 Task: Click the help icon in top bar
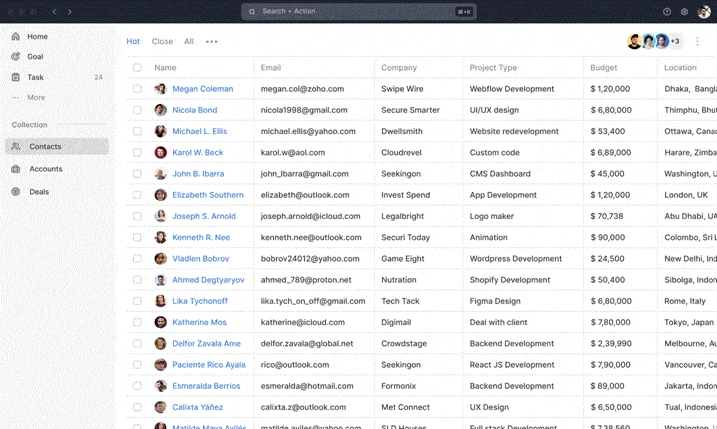point(667,12)
